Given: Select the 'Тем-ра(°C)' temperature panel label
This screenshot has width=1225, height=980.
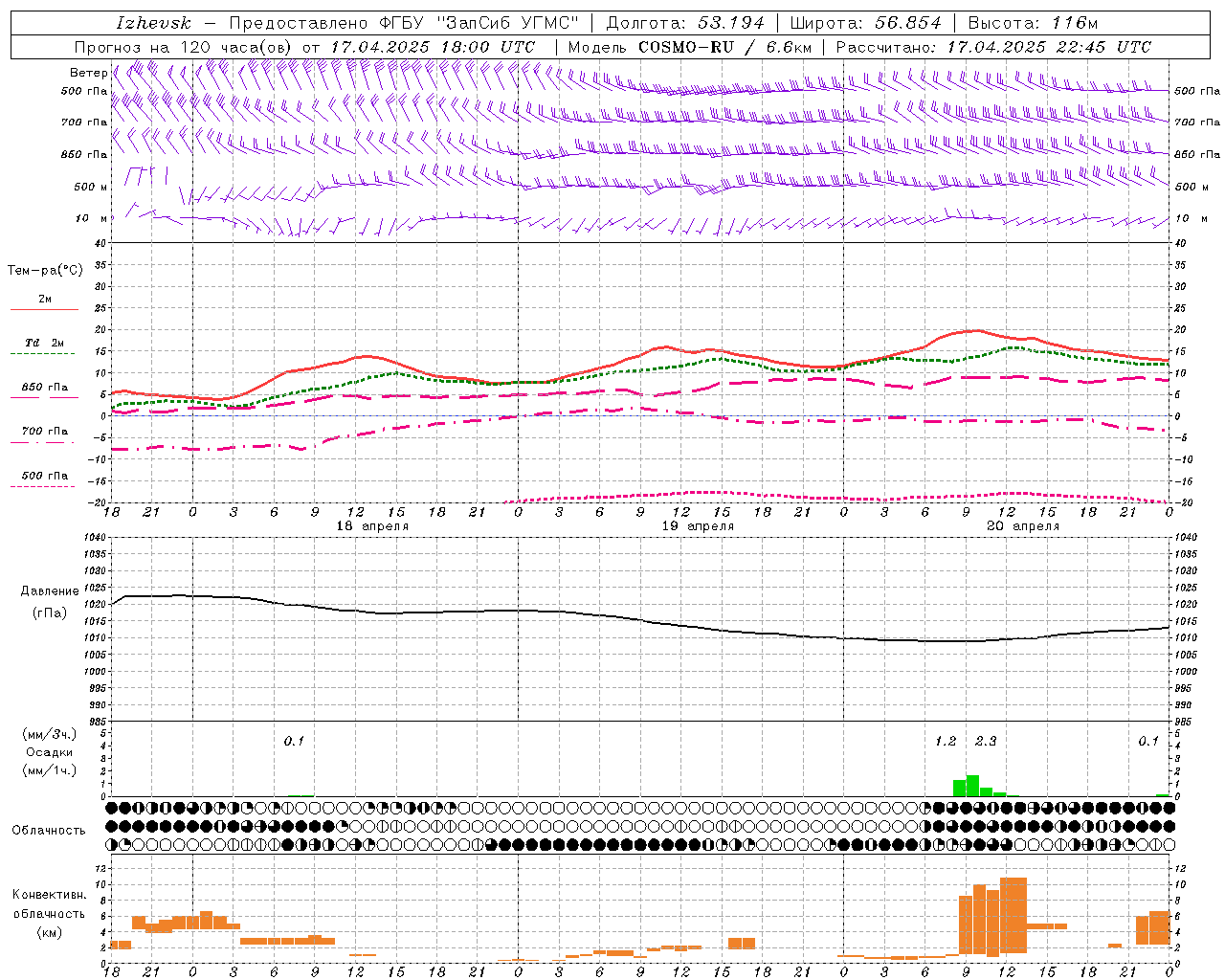Looking at the screenshot, I should pyautogui.click(x=45, y=271).
